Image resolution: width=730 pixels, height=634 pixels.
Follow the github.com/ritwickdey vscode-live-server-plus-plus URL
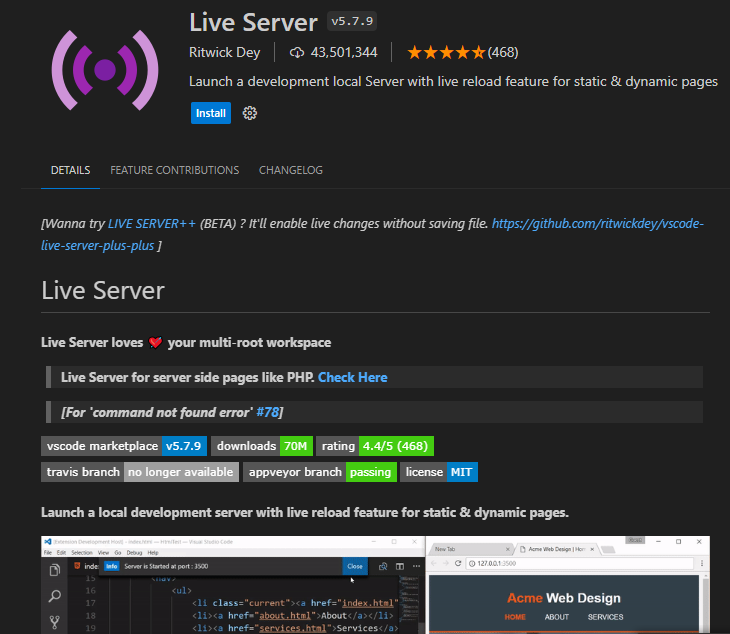click(598, 224)
